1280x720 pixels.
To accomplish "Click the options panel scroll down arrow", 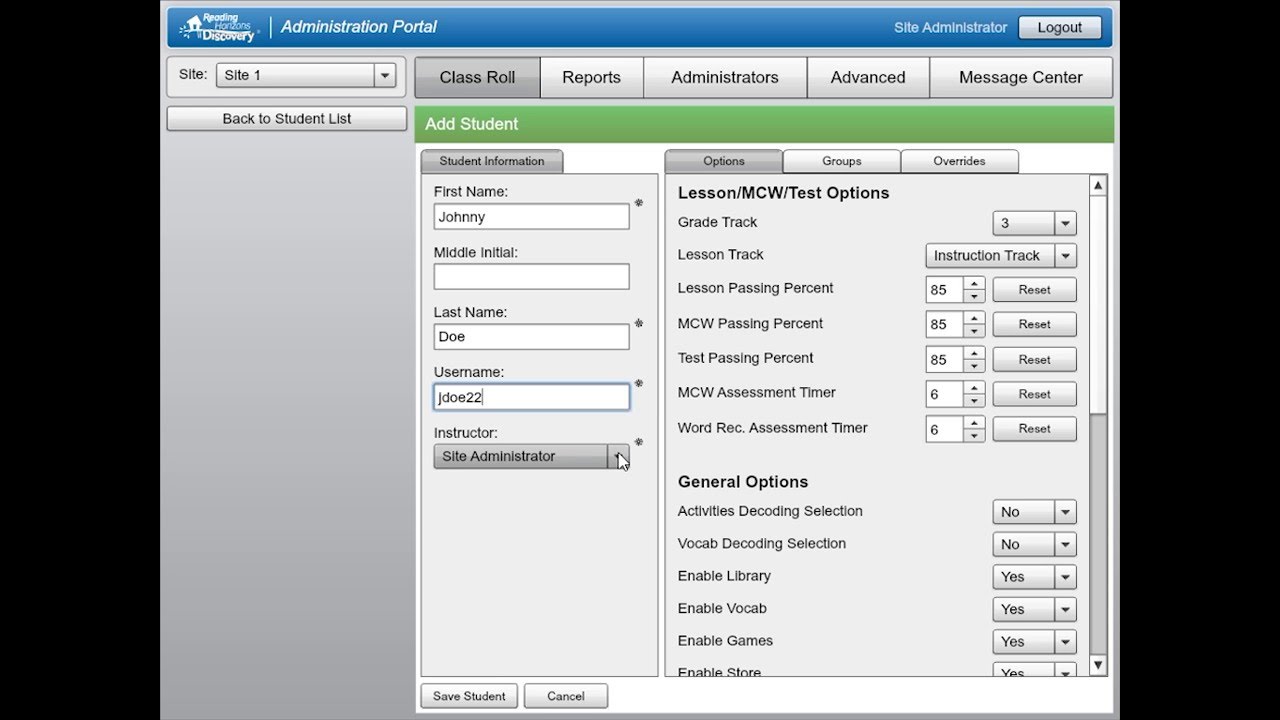I will click(x=1098, y=665).
